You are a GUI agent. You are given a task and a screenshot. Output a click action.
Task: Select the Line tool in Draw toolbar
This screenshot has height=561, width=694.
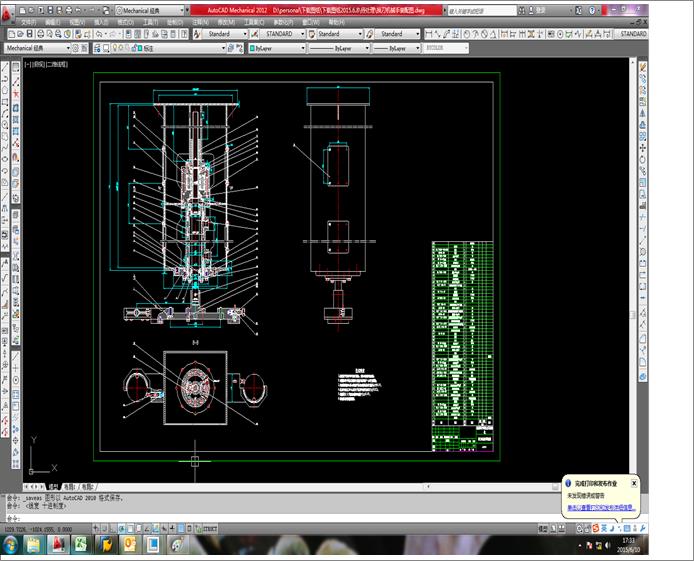pos(5,68)
